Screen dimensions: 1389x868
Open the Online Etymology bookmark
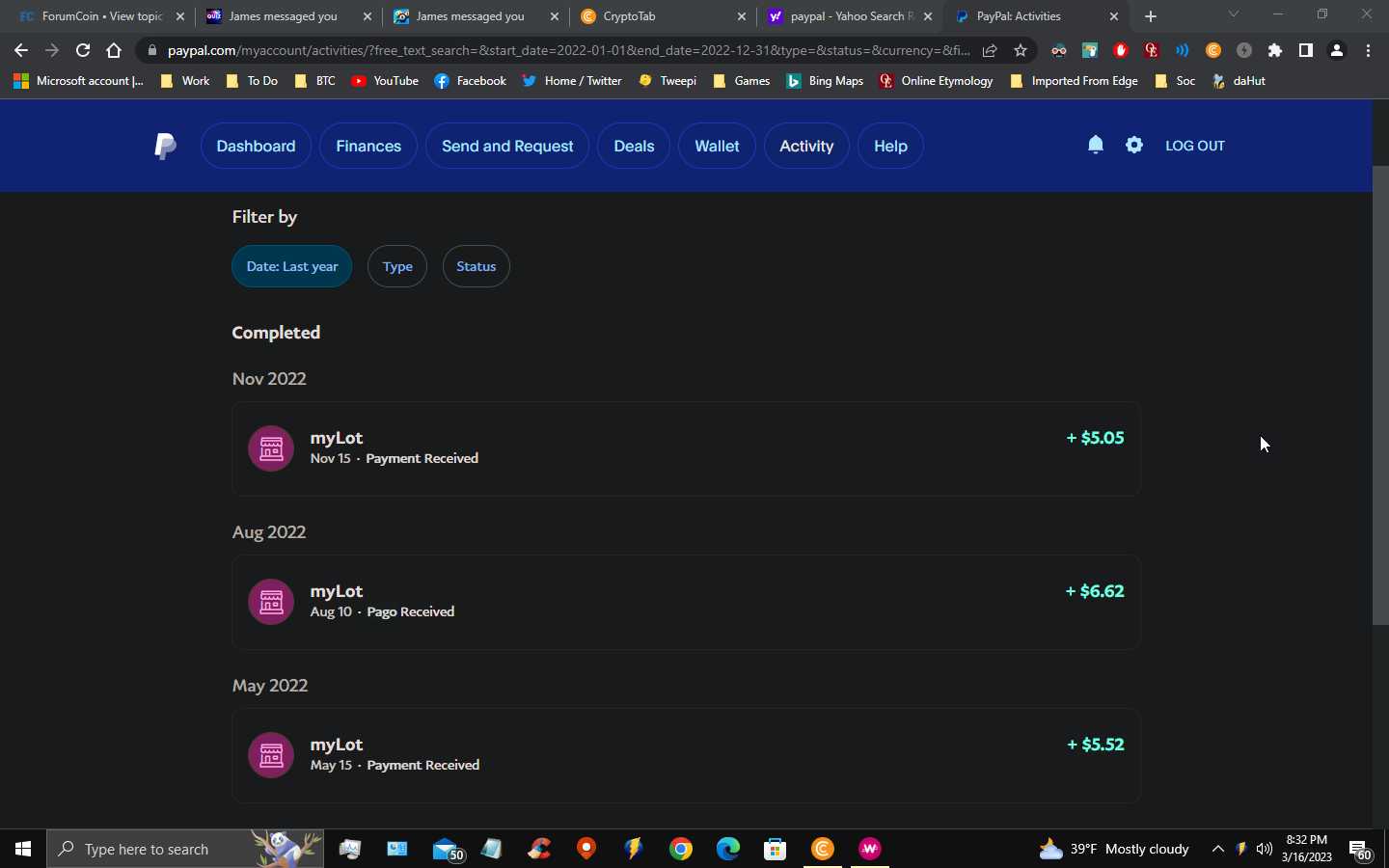[936, 81]
